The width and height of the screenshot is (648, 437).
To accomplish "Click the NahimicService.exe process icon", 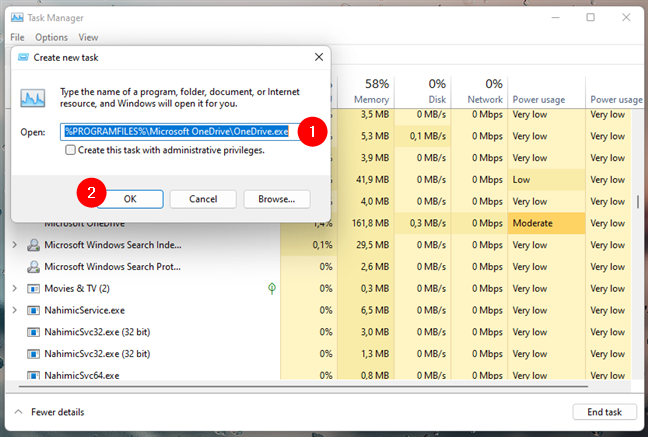I will [x=34, y=311].
